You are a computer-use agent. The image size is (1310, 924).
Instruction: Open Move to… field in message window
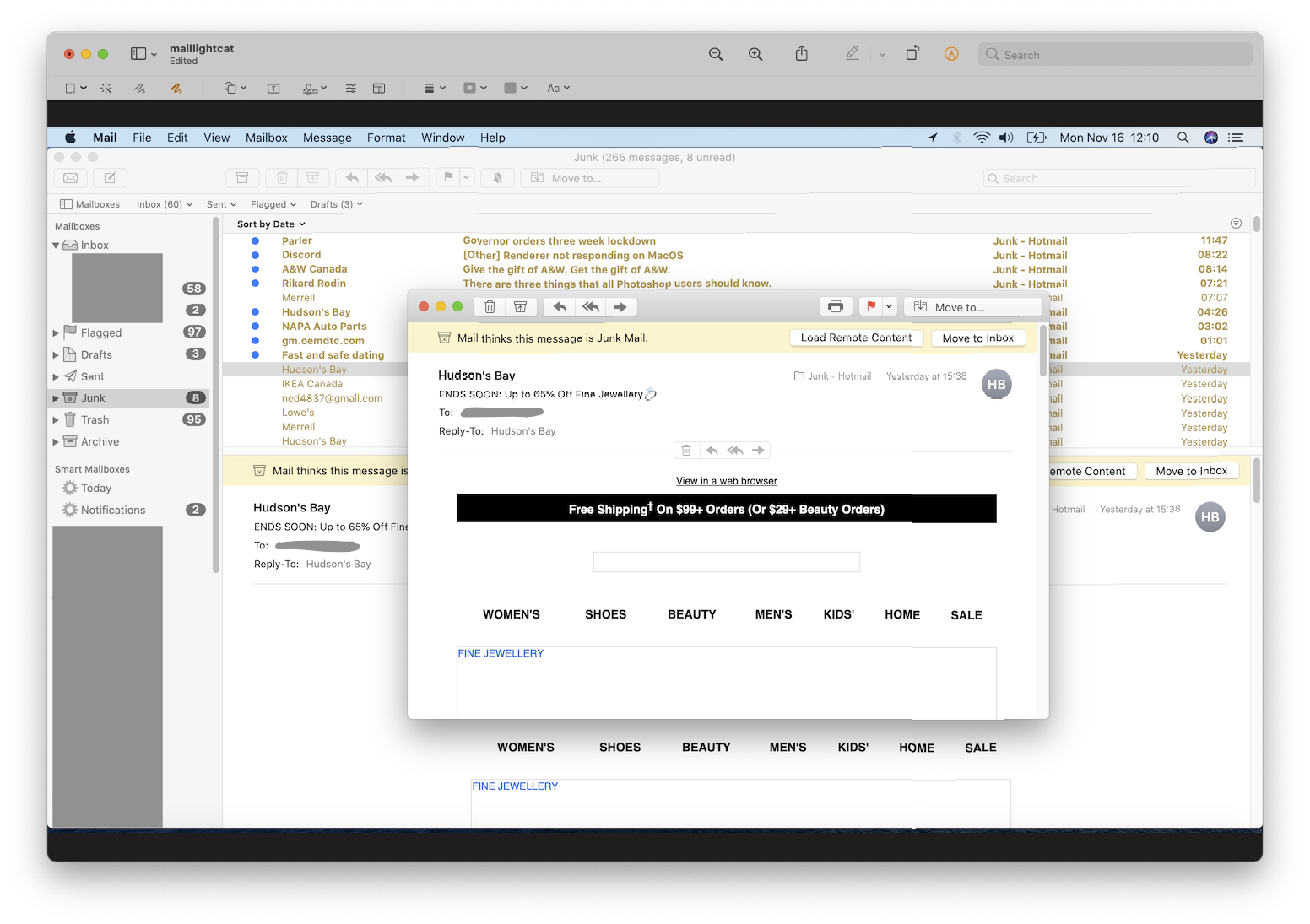point(973,307)
